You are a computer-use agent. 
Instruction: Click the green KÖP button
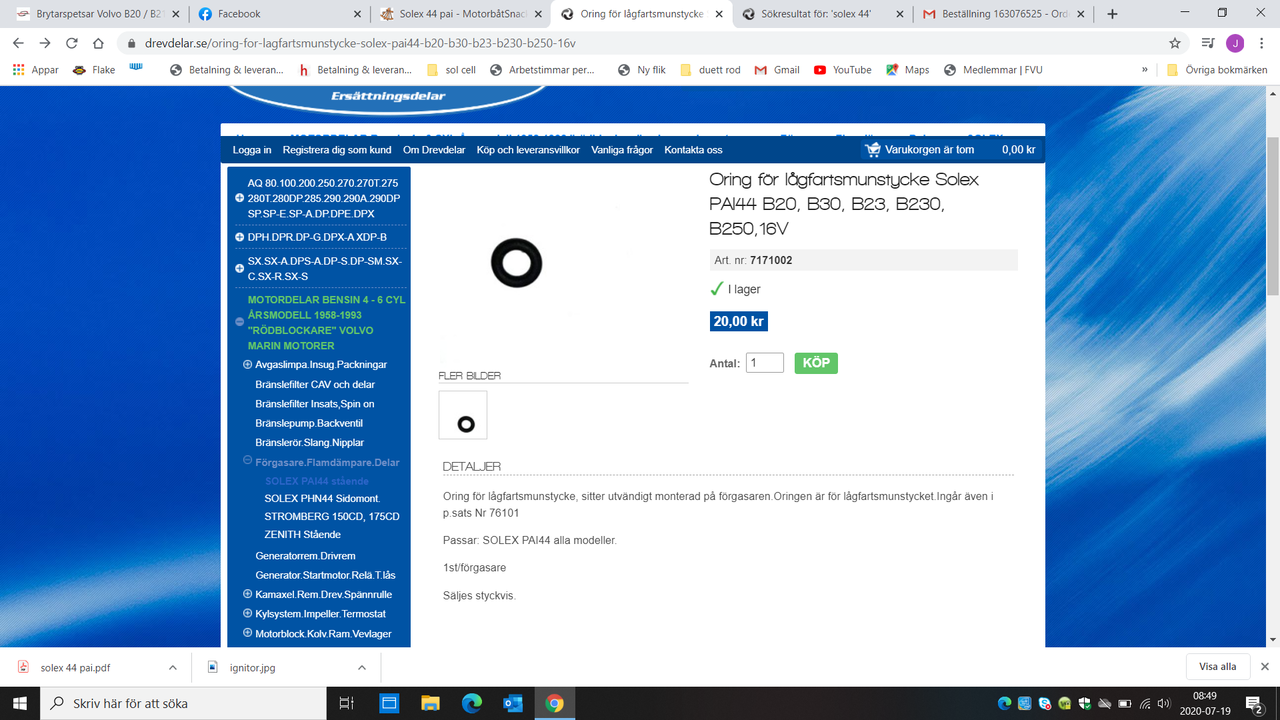816,363
